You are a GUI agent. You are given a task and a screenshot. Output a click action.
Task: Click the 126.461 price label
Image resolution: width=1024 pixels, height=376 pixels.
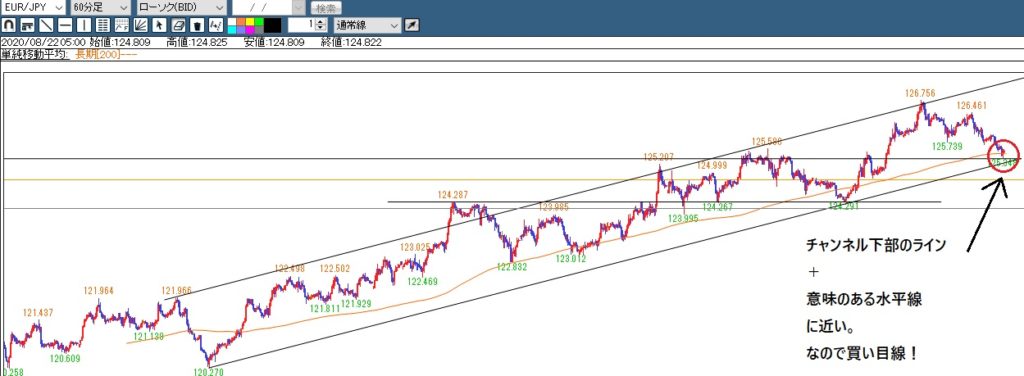click(x=971, y=105)
